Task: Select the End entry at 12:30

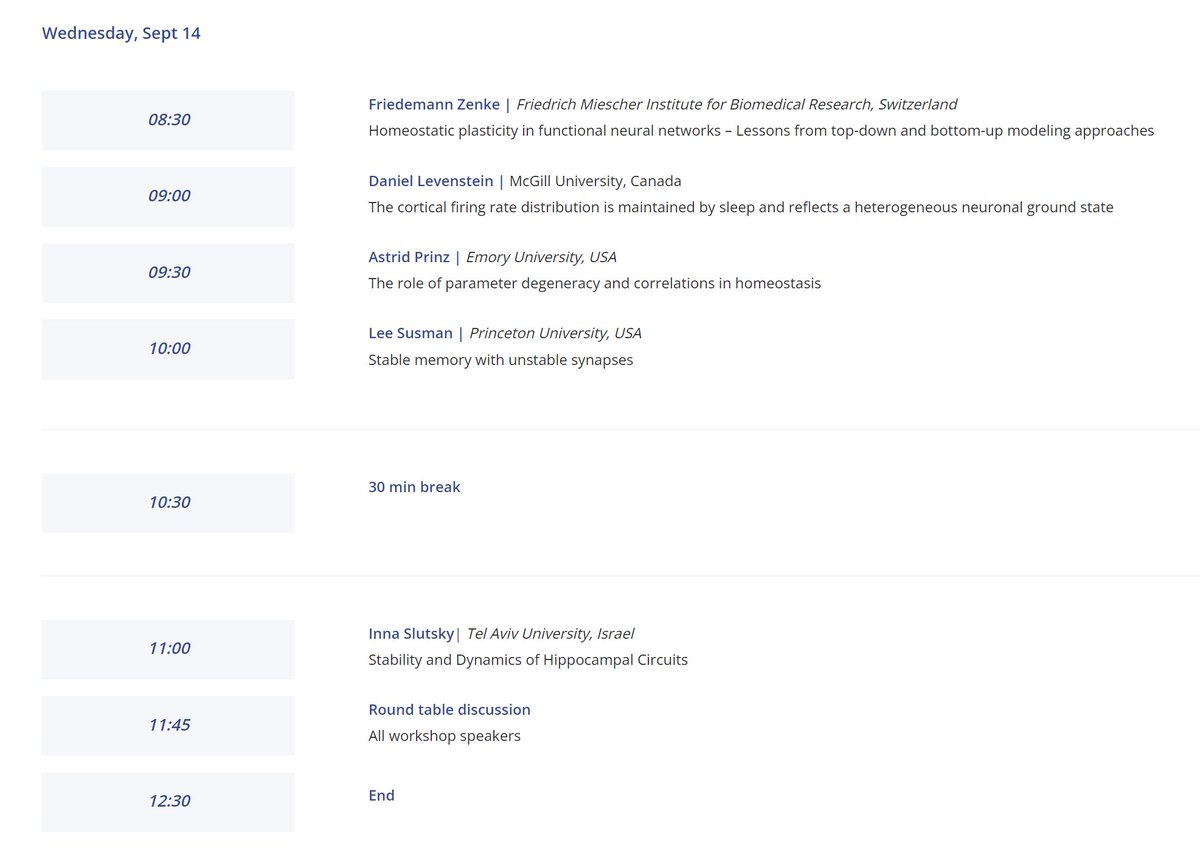Action: 380,795
